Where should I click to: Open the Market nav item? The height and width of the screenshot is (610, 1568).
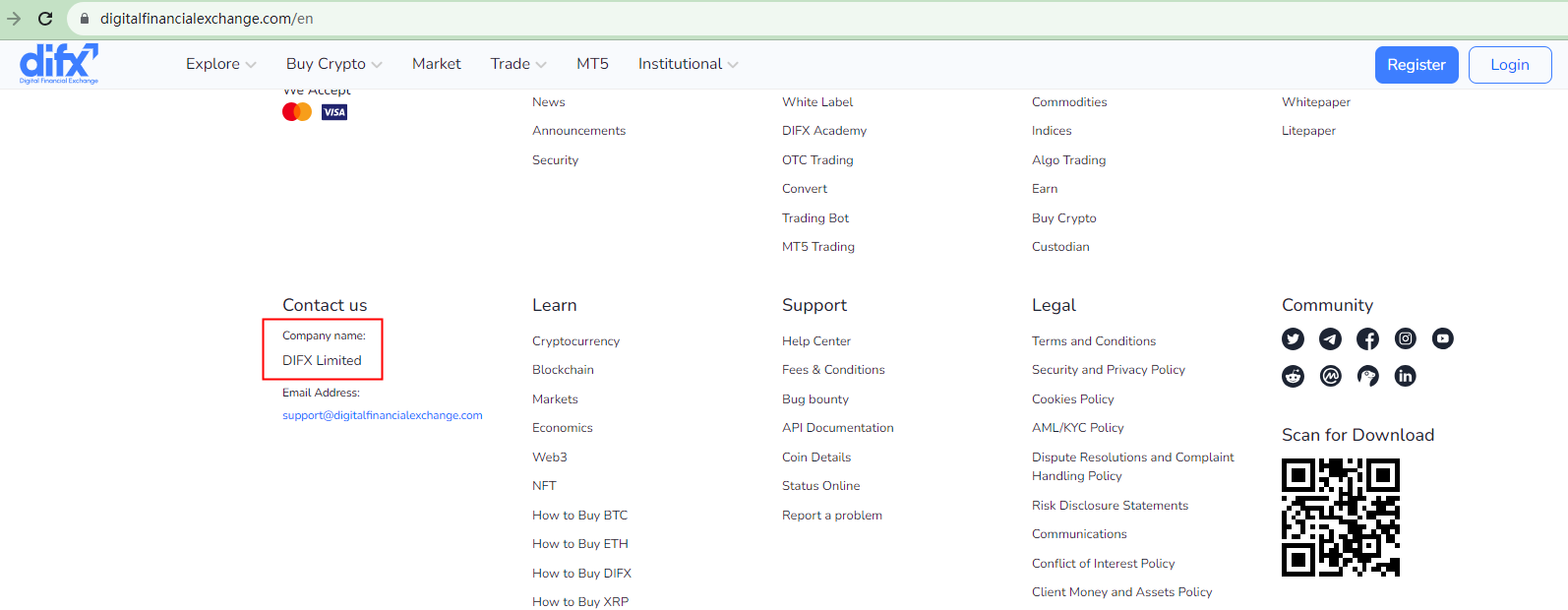[437, 64]
